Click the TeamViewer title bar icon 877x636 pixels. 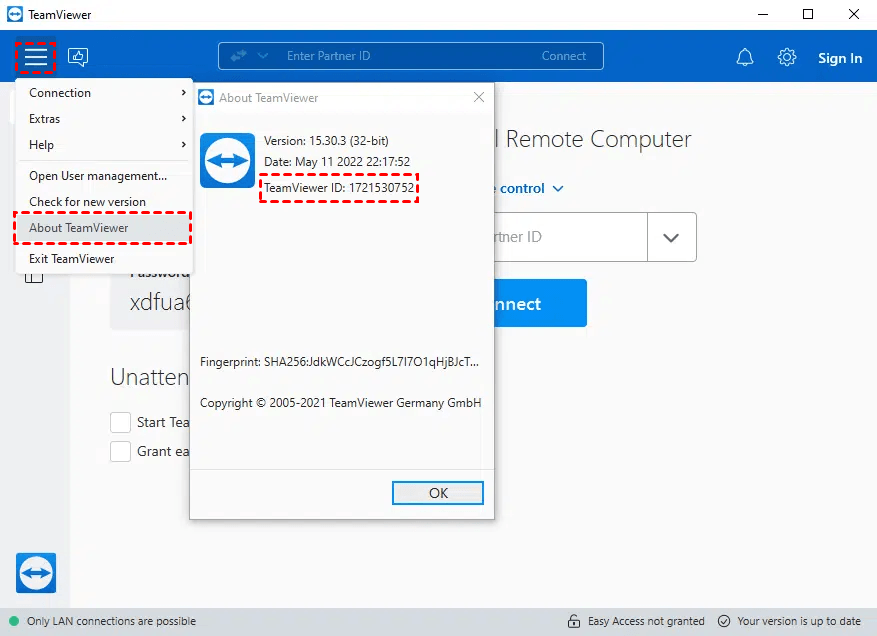pos(15,15)
